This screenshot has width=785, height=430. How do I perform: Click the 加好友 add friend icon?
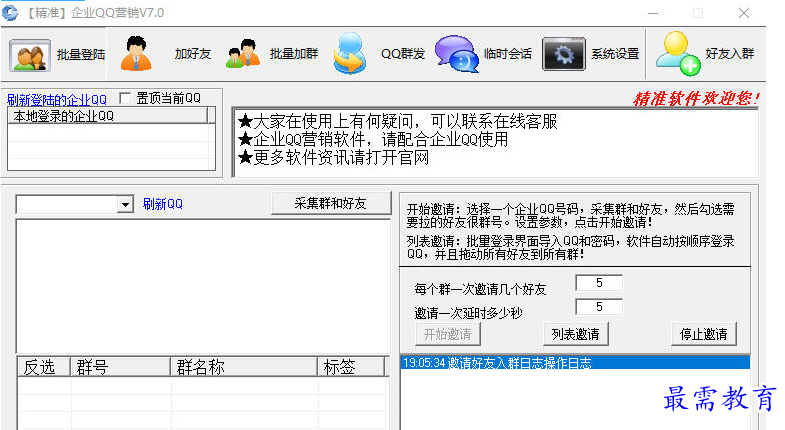(x=136, y=53)
